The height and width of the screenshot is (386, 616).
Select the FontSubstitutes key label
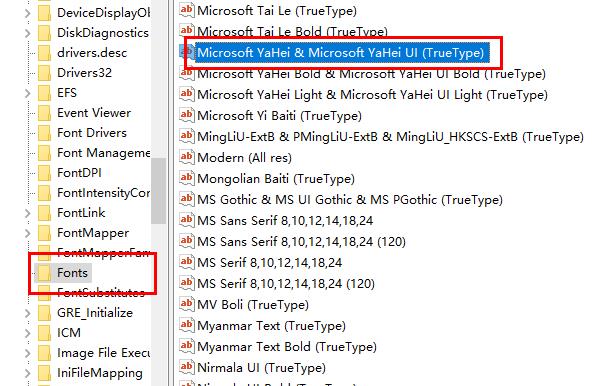point(101,293)
